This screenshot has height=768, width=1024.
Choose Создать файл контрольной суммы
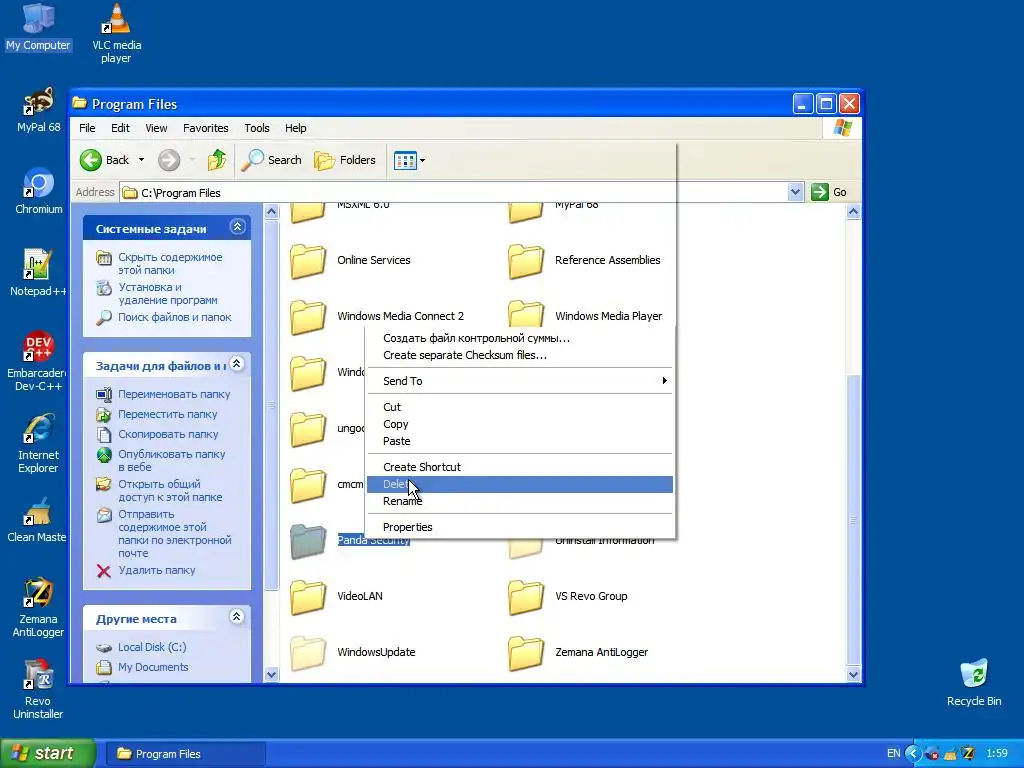(x=520, y=338)
